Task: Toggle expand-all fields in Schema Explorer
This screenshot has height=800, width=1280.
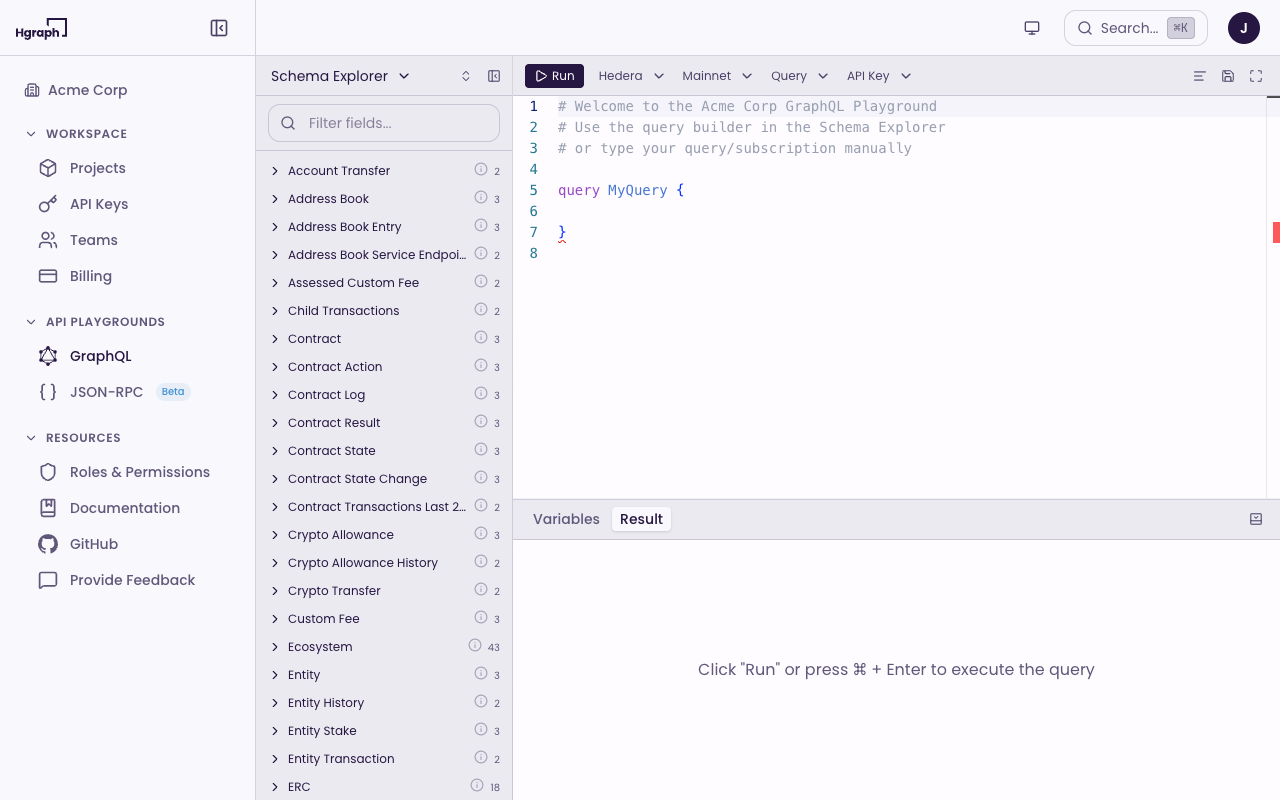Action: point(465,75)
